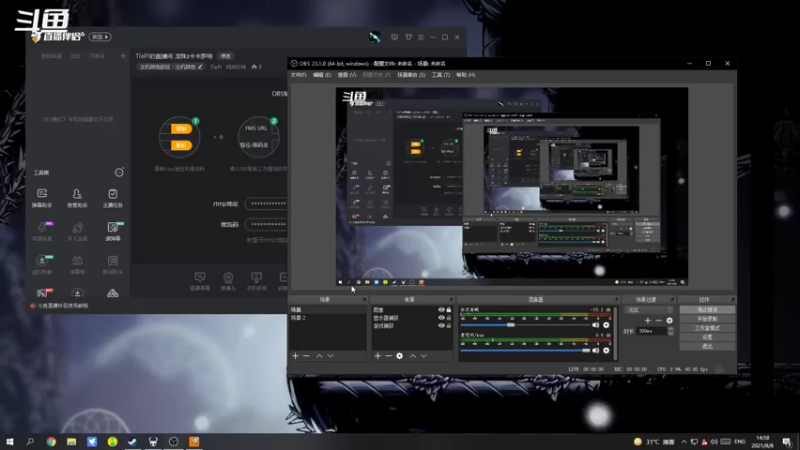This screenshot has height=450, width=800.
Task: Click 停止推流 in OBS controls
Action: 707,310
